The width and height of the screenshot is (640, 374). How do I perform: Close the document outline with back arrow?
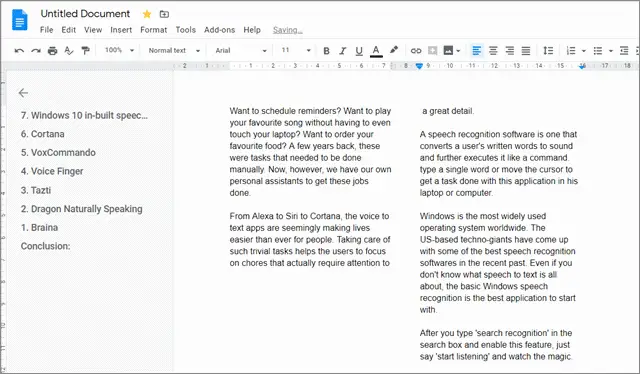(x=23, y=93)
